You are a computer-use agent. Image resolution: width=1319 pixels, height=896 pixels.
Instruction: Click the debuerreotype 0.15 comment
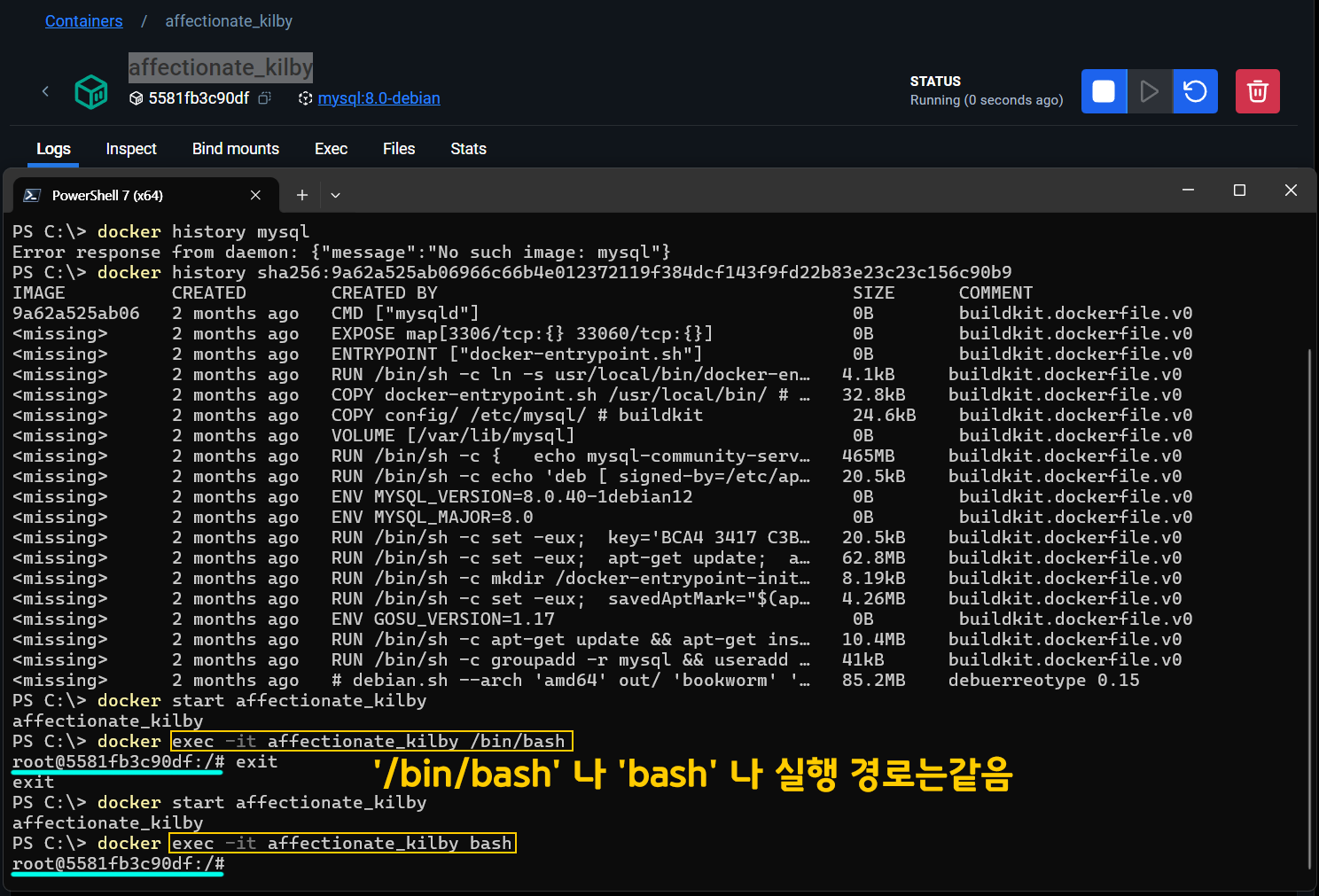tap(1044, 680)
